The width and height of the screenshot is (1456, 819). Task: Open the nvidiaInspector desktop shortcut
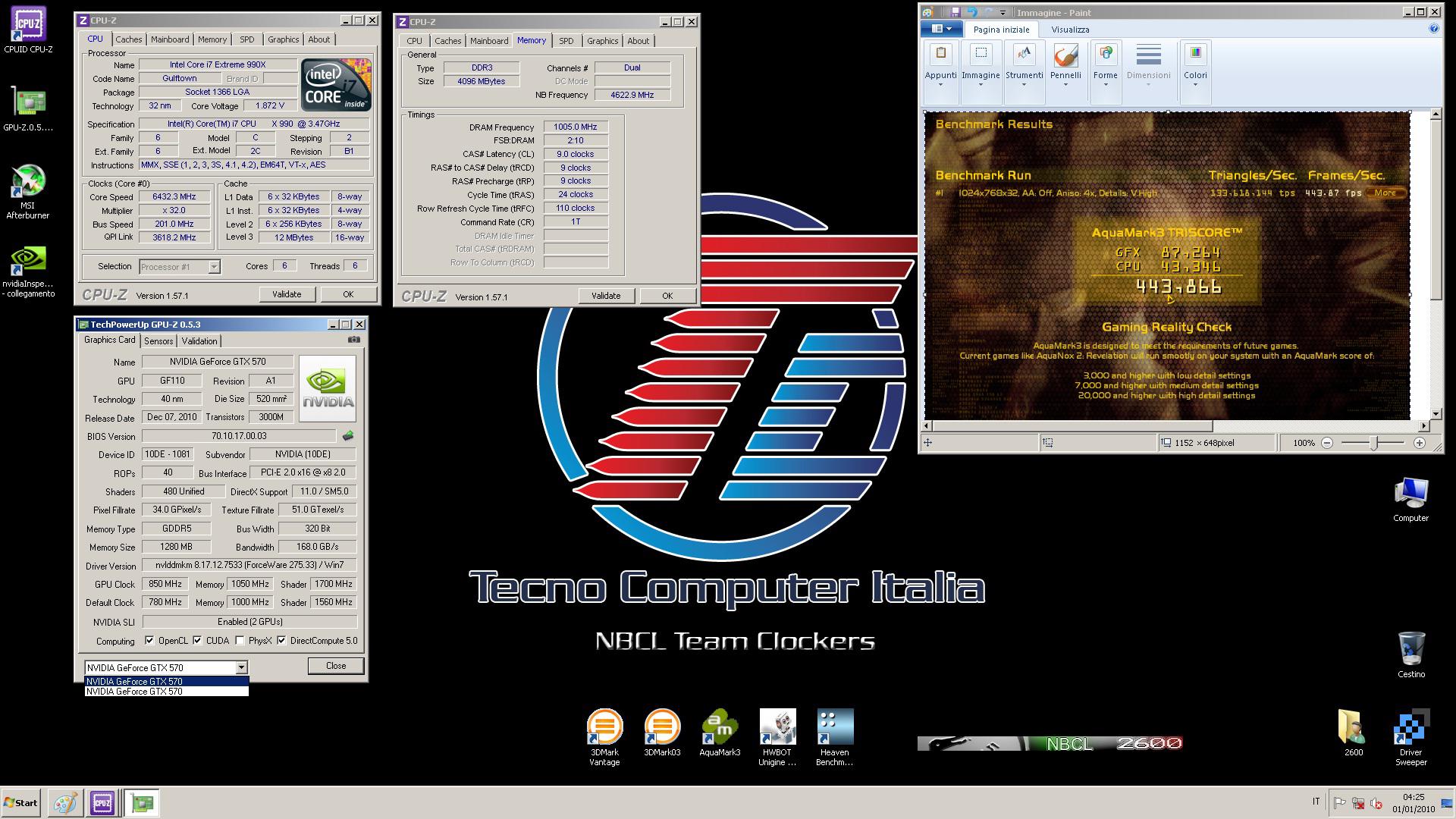28,271
